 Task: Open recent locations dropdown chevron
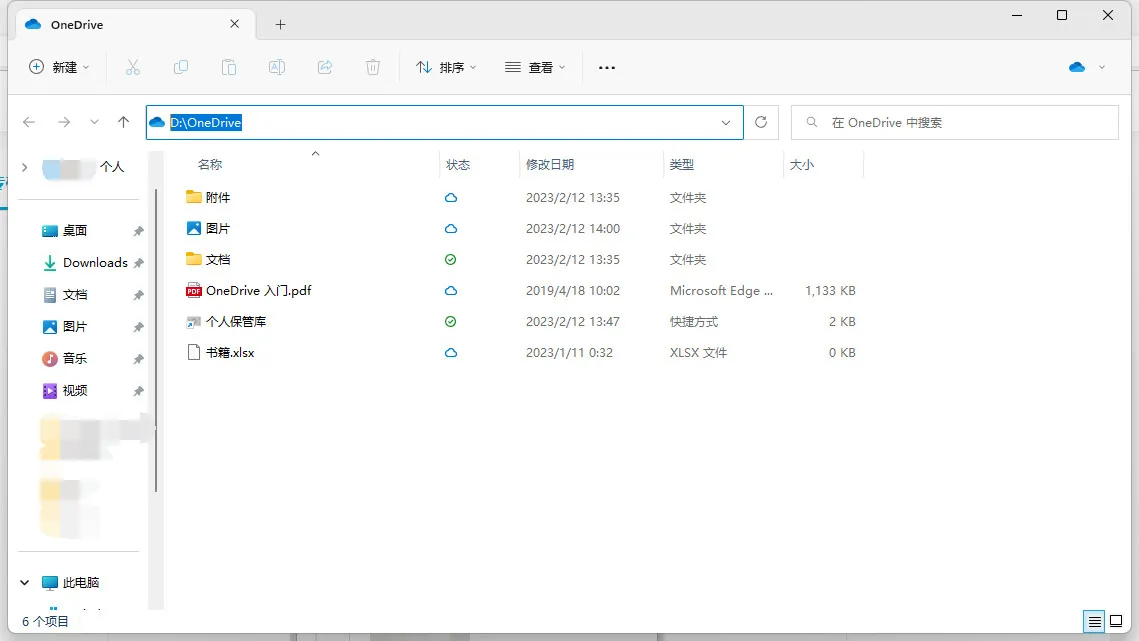[94, 122]
